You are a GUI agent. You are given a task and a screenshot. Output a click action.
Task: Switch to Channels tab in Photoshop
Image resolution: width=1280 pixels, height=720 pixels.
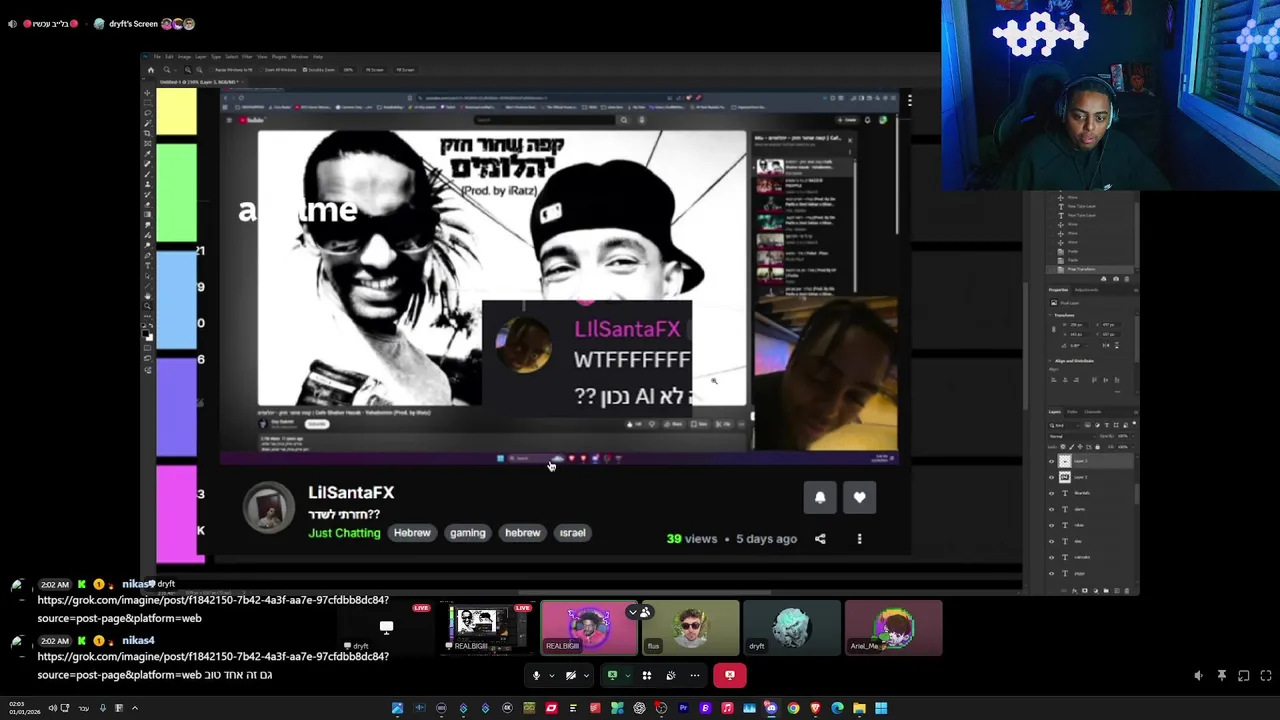(x=1093, y=411)
